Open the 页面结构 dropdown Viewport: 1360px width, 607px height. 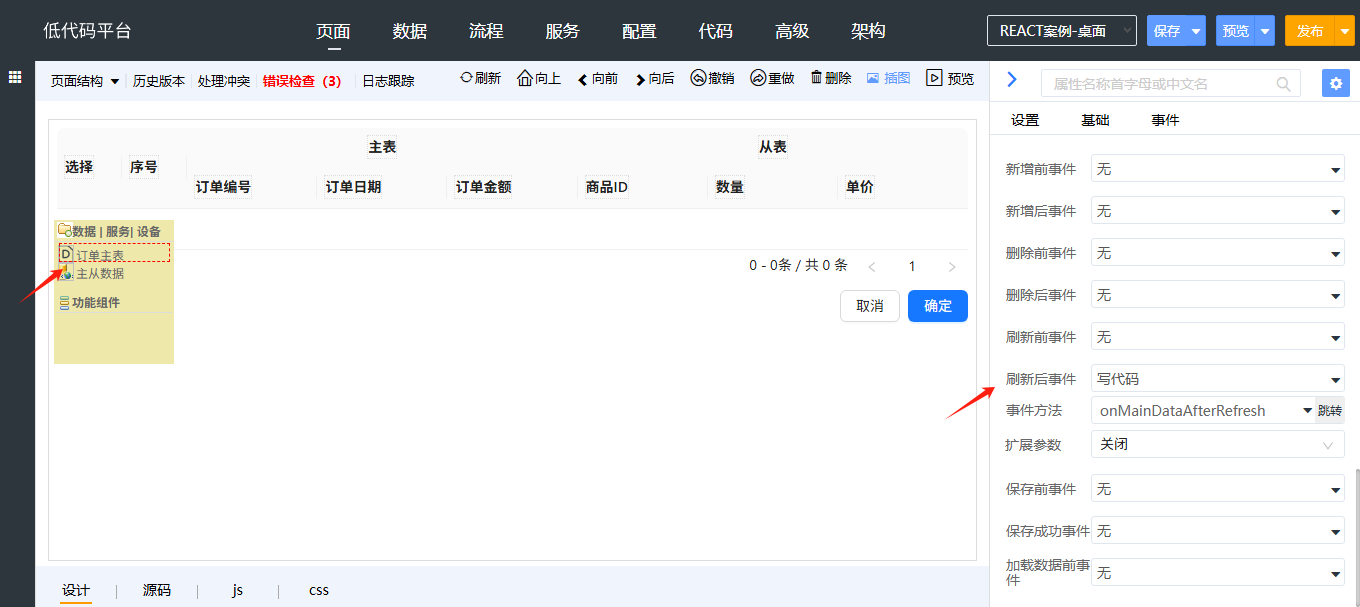pos(85,81)
